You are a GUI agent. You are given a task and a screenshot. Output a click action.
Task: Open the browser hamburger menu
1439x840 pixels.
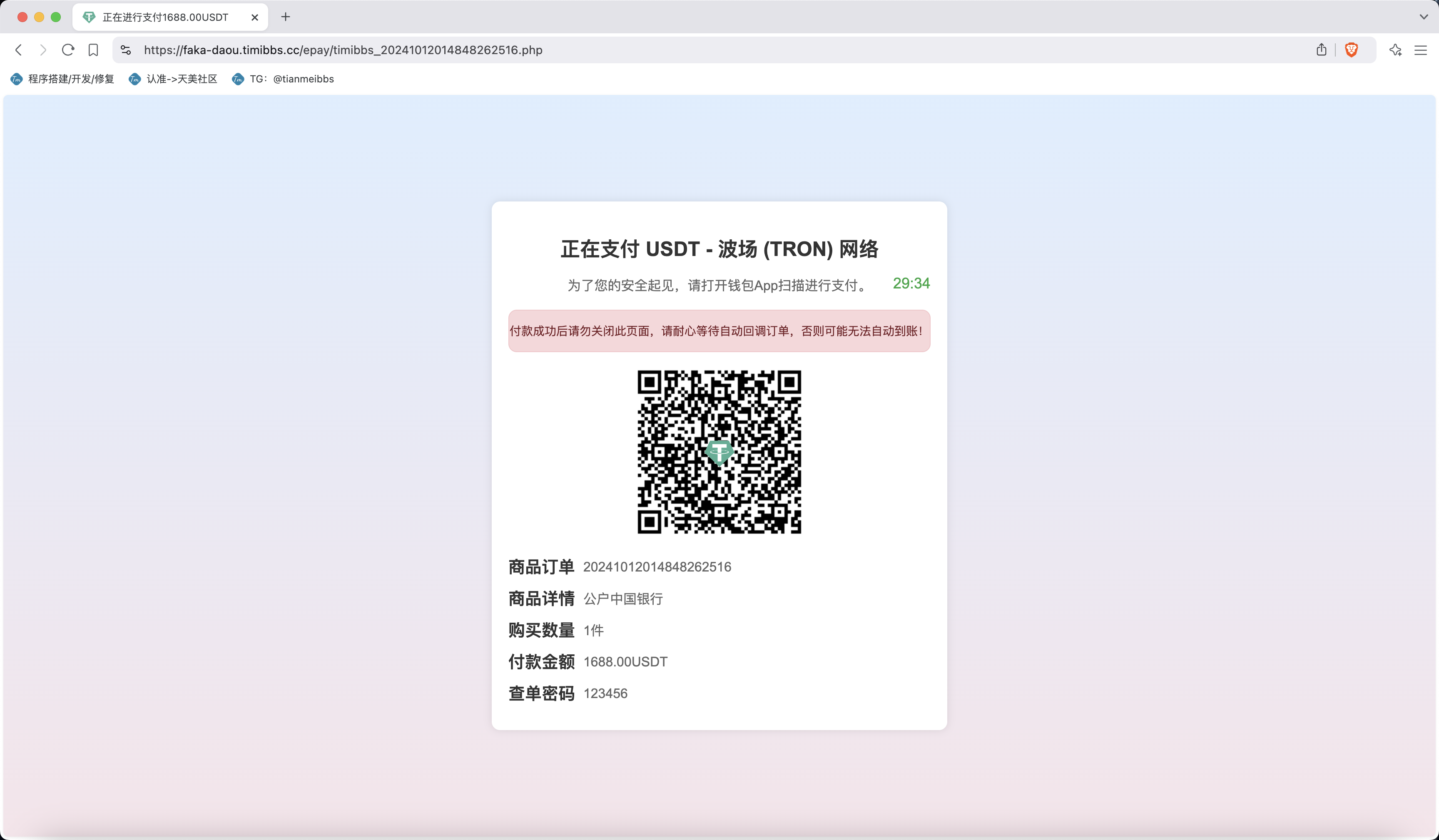[x=1421, y=50]
